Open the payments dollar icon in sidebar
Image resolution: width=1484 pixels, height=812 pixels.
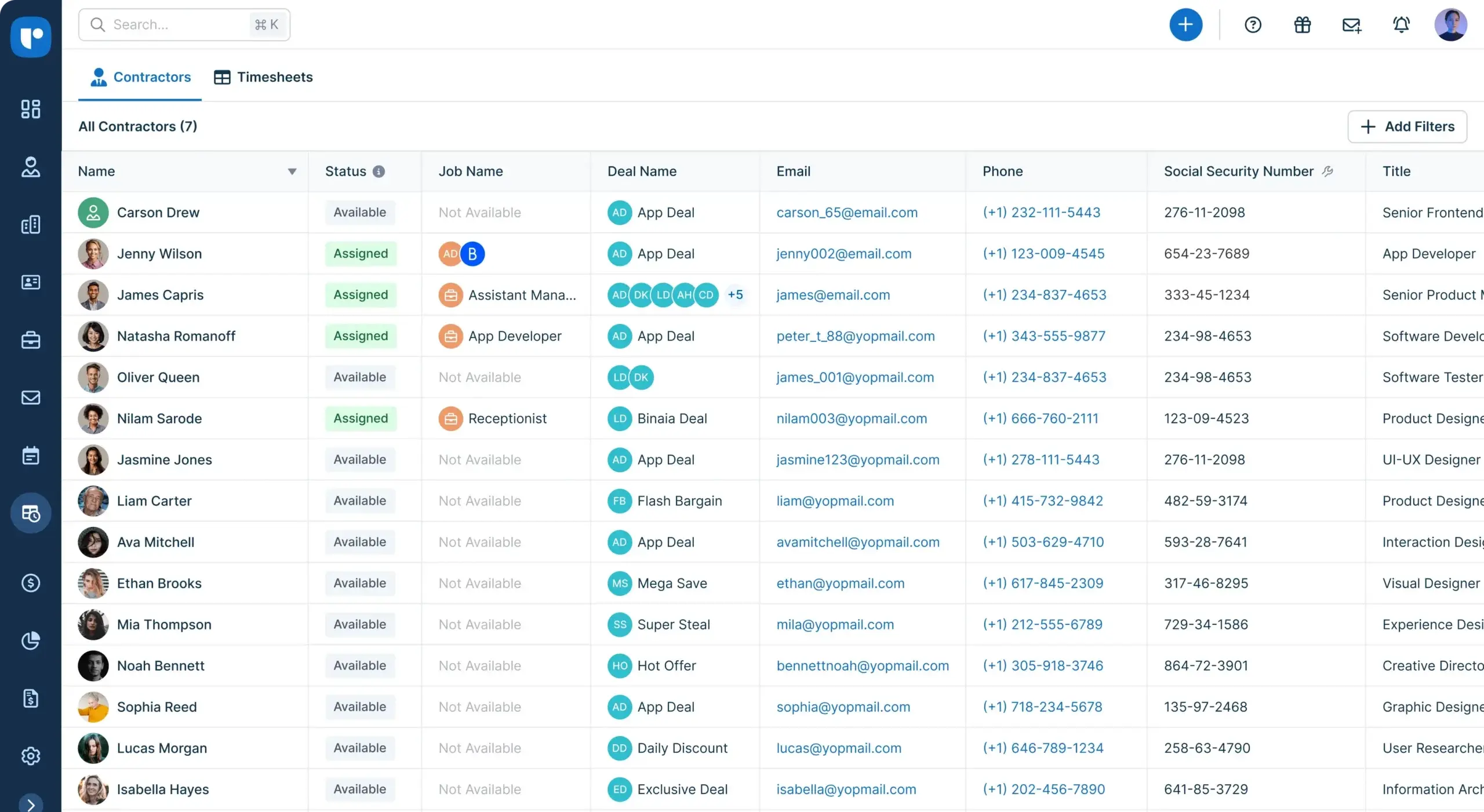[x=31, y=583]
